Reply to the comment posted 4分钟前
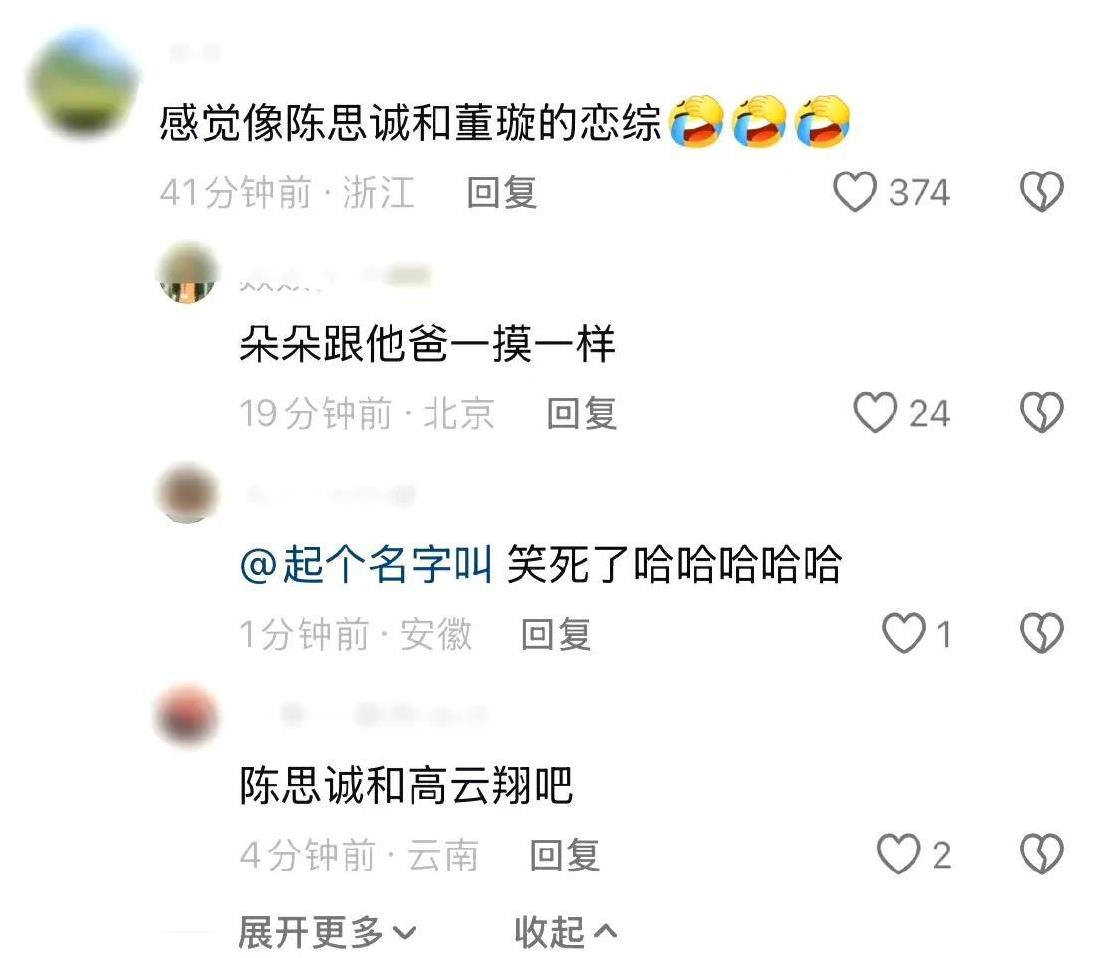This screenshot has width=1111, height=958. pyautogui.click(x=565, y=855)
